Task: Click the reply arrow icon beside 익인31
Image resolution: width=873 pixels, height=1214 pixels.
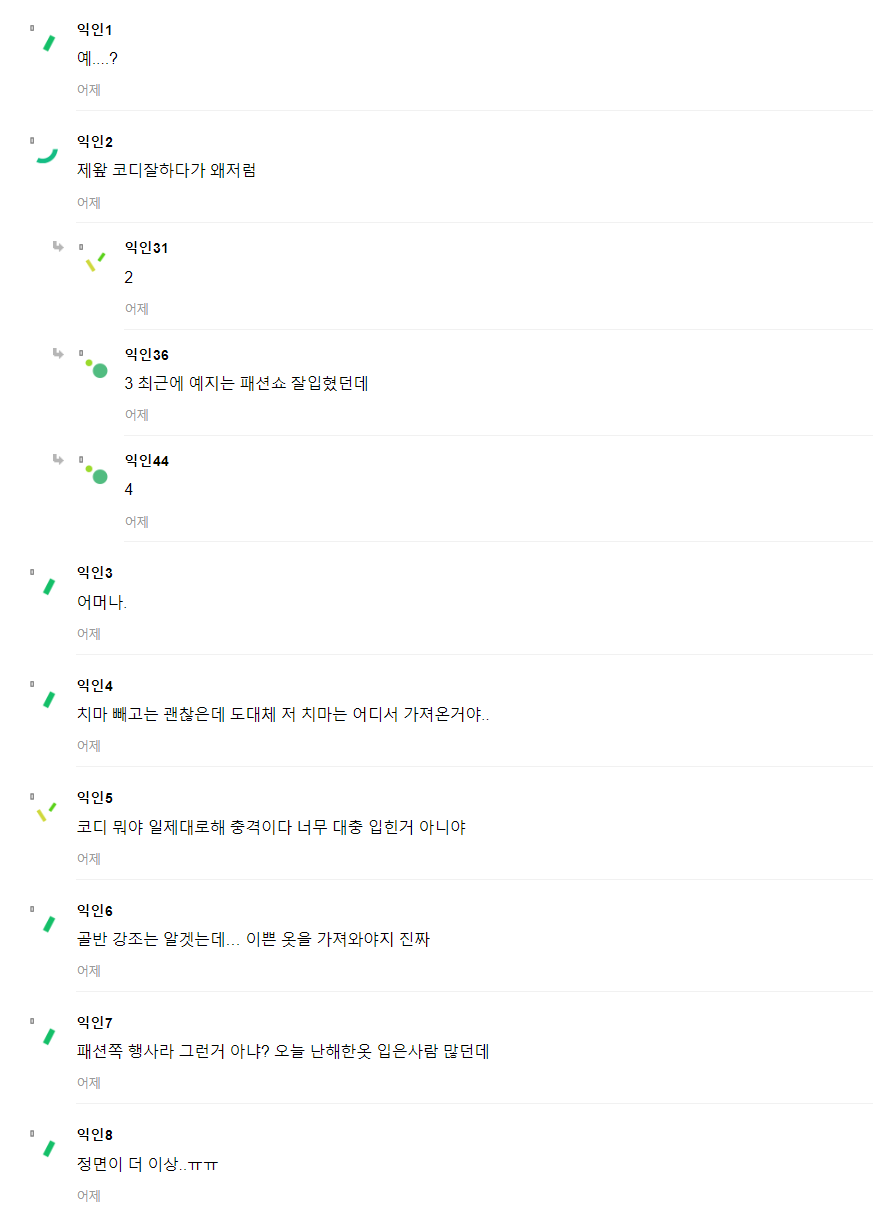Action: tap(59, 246)
